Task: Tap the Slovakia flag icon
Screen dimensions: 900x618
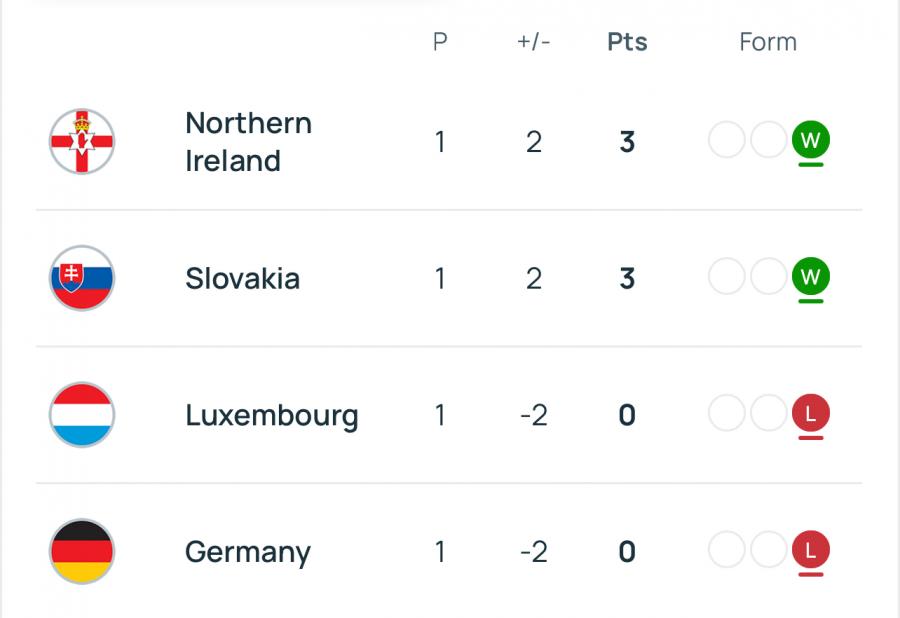Action: [x=82, y=278]
